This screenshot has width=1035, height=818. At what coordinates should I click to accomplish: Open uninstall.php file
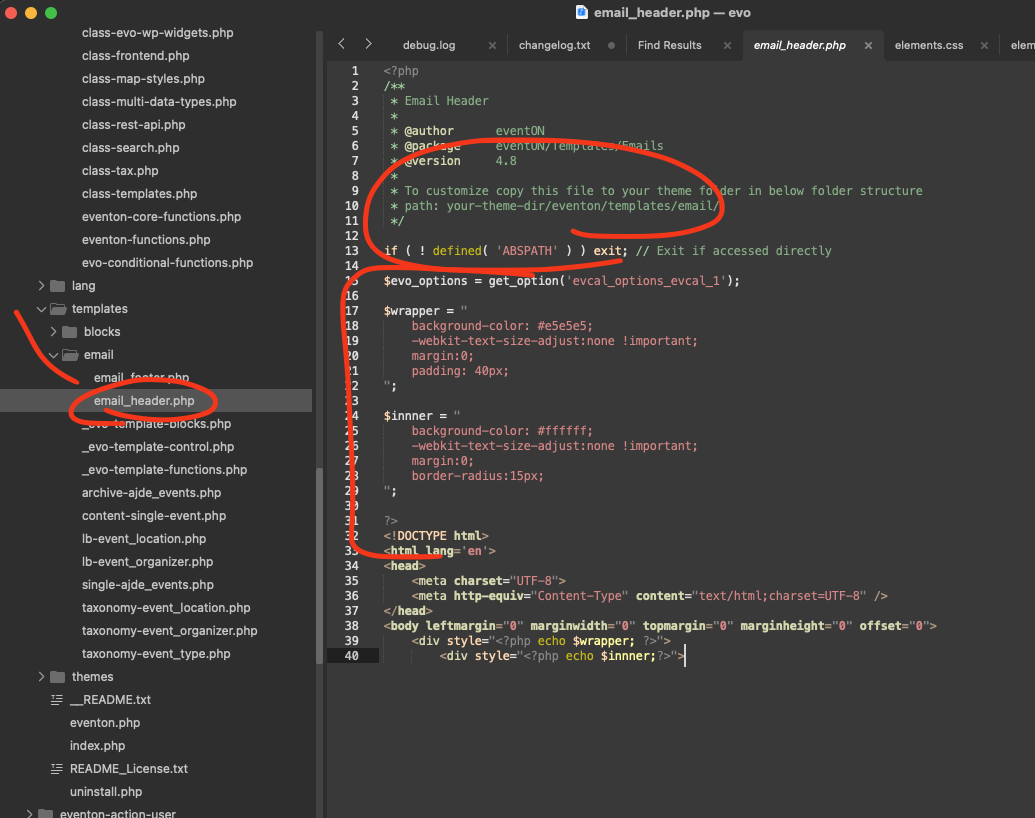point(106,792)
